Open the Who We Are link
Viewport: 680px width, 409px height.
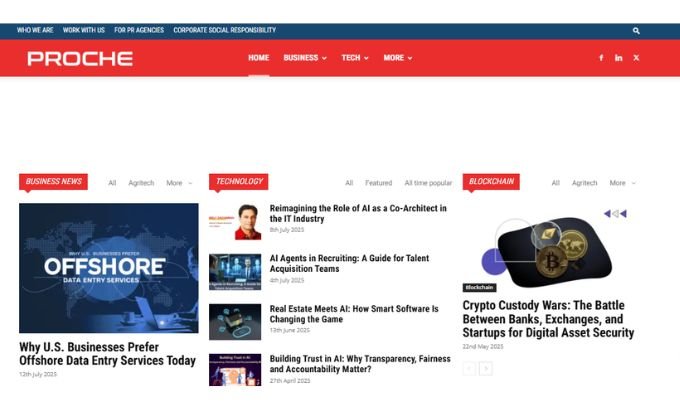(x=35, y=30)
